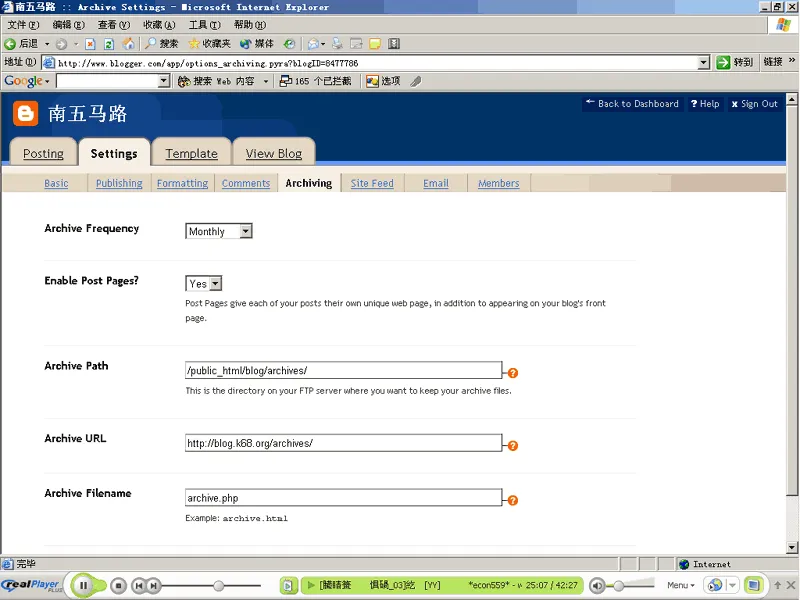Expand the address bar history dropdown
800x600 pixels.
point(701,61)
